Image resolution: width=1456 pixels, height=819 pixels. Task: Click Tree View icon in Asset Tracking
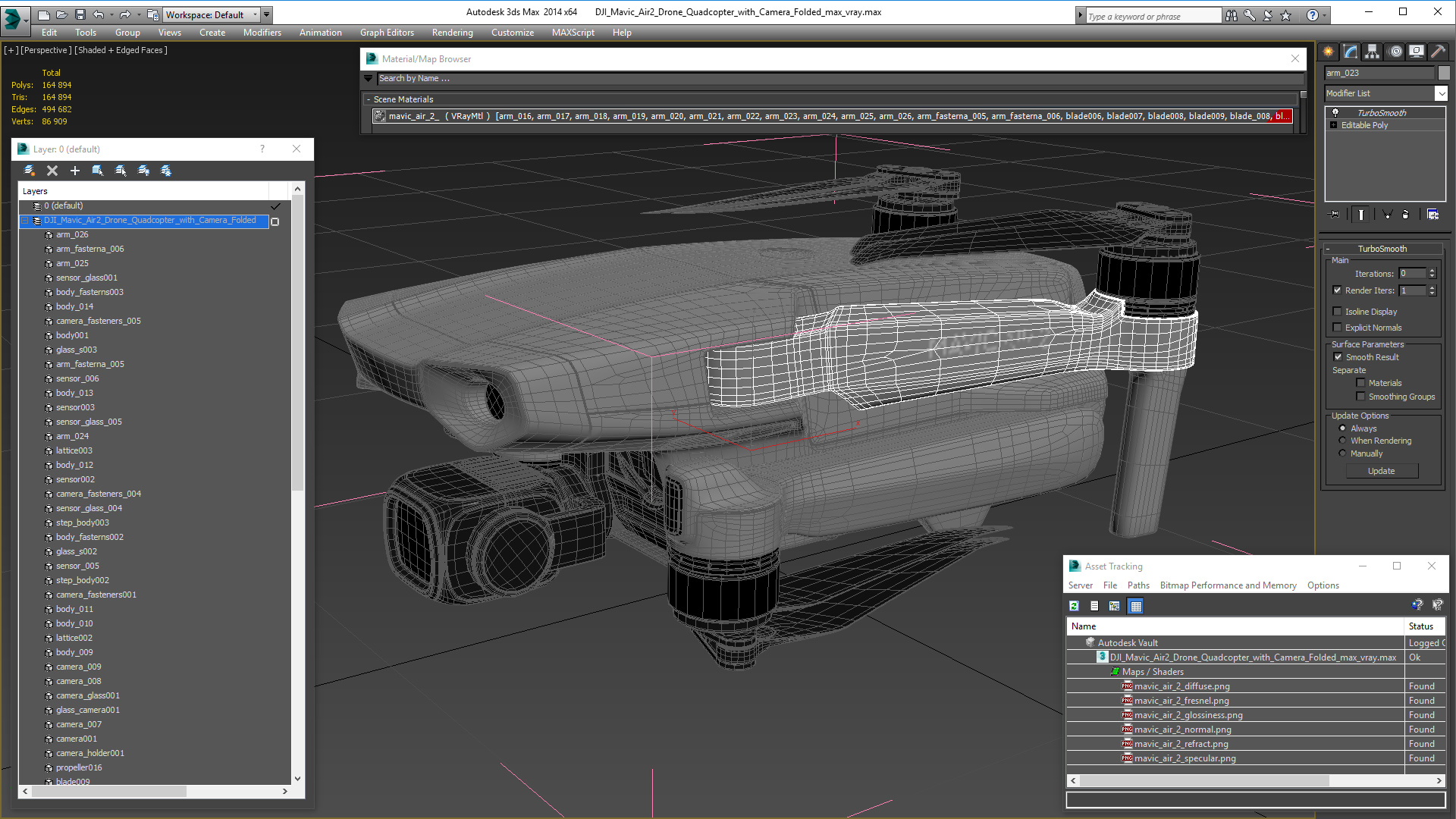click(1114, 606)
